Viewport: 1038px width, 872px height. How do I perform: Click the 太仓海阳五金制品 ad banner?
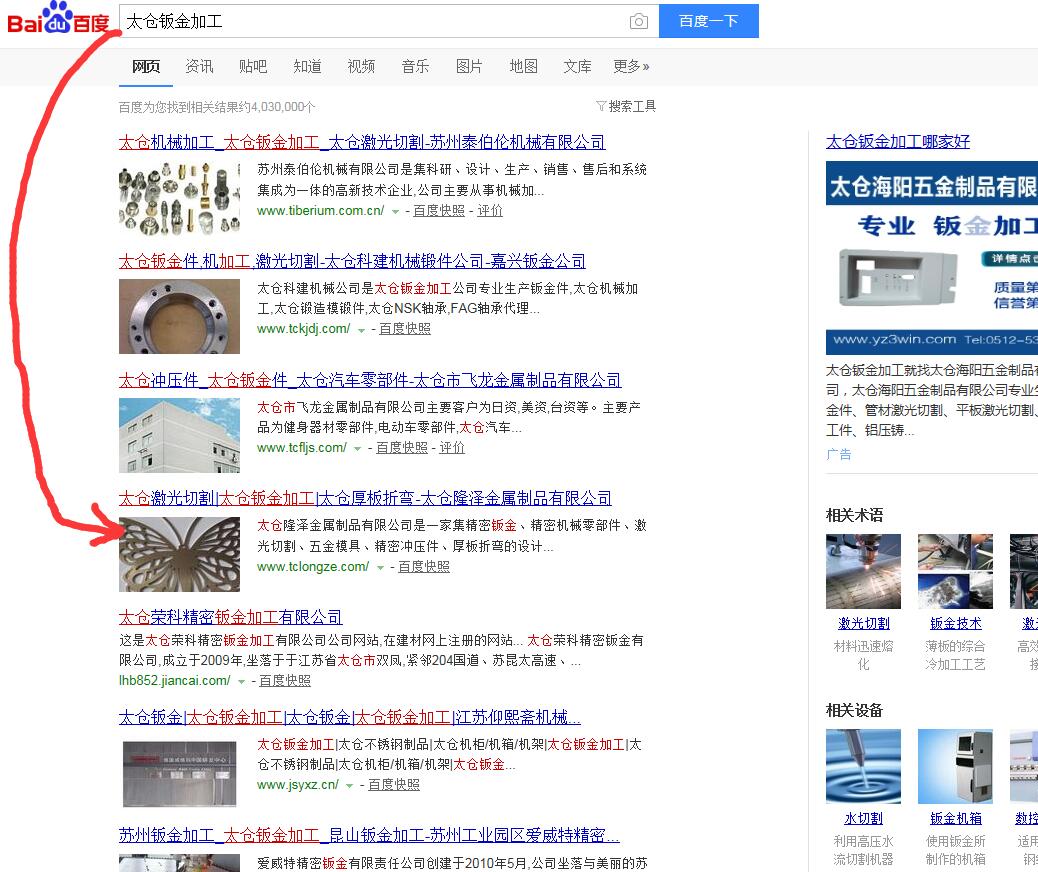931,258
